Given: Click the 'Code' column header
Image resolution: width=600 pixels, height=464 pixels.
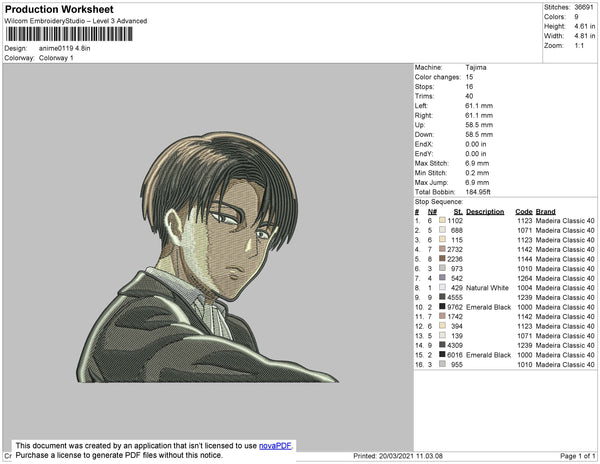Looking at the screenshot, I should [x=524, y=212].
